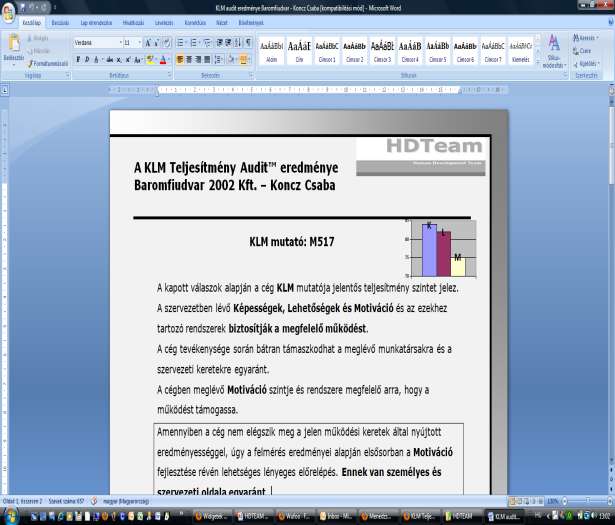Open the Paragraph dialog launcher

click(x=251, y=74)
